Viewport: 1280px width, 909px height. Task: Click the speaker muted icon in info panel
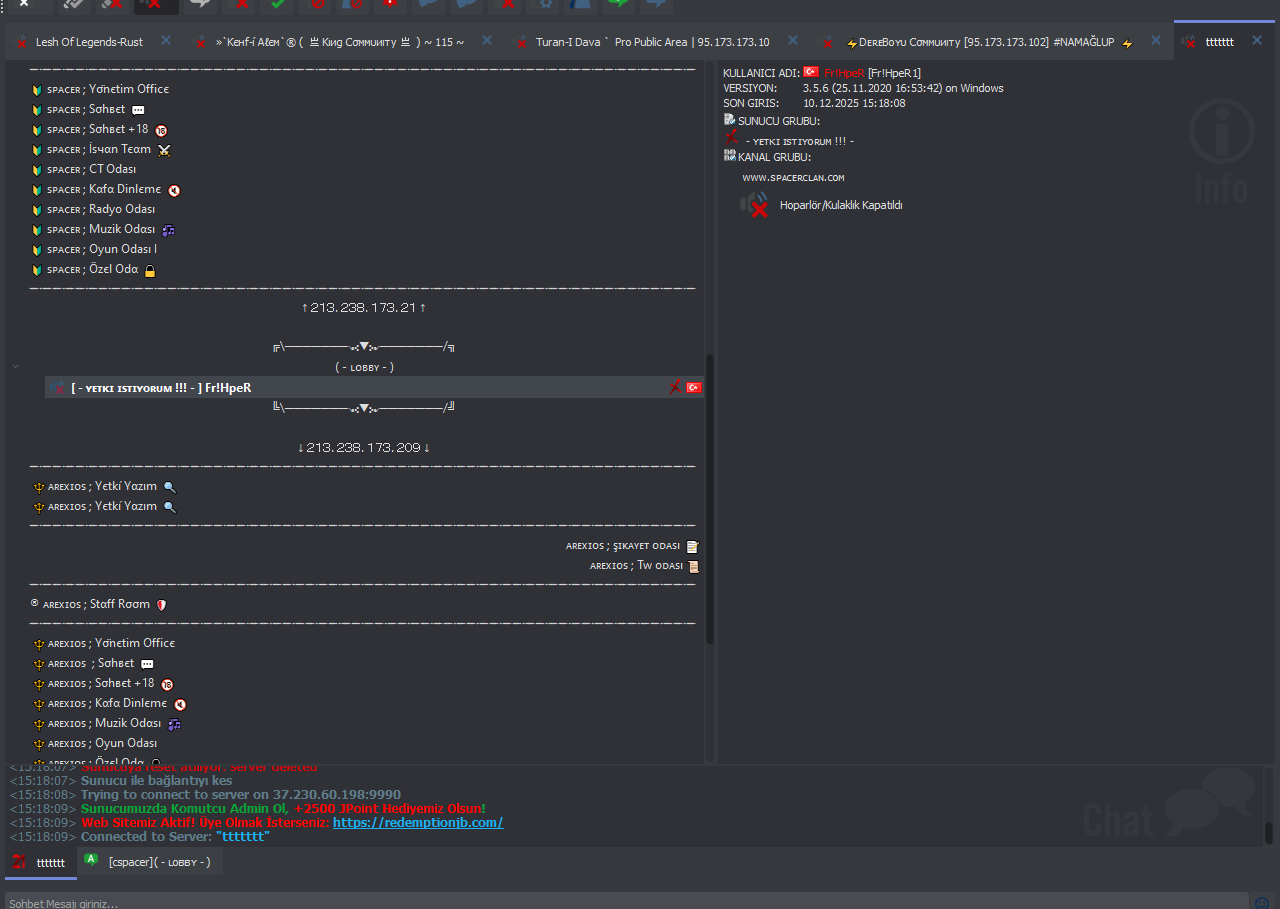click(x=755, y=204)
